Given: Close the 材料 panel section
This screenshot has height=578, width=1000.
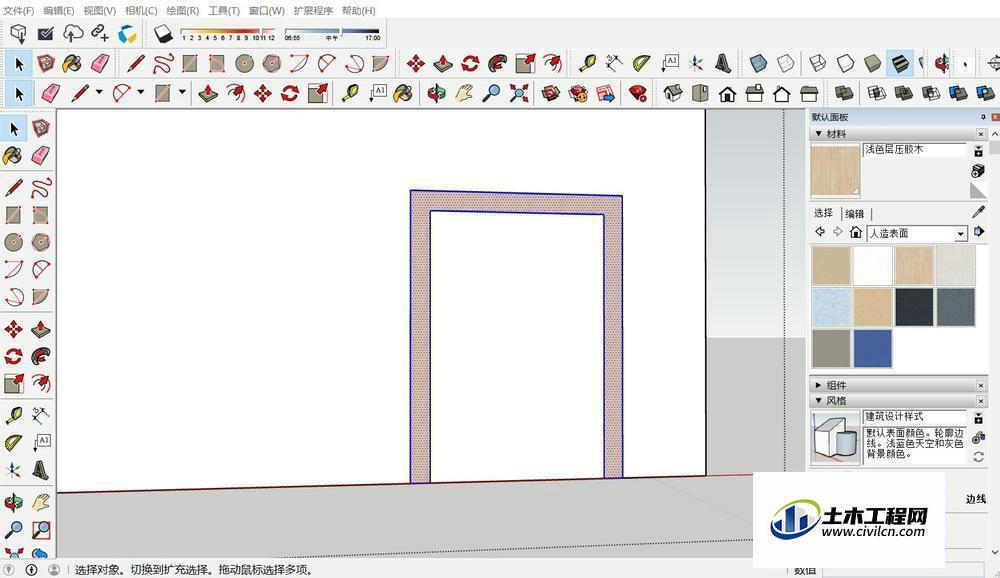Looking at the screenshot, I should (x=981, y=134).
